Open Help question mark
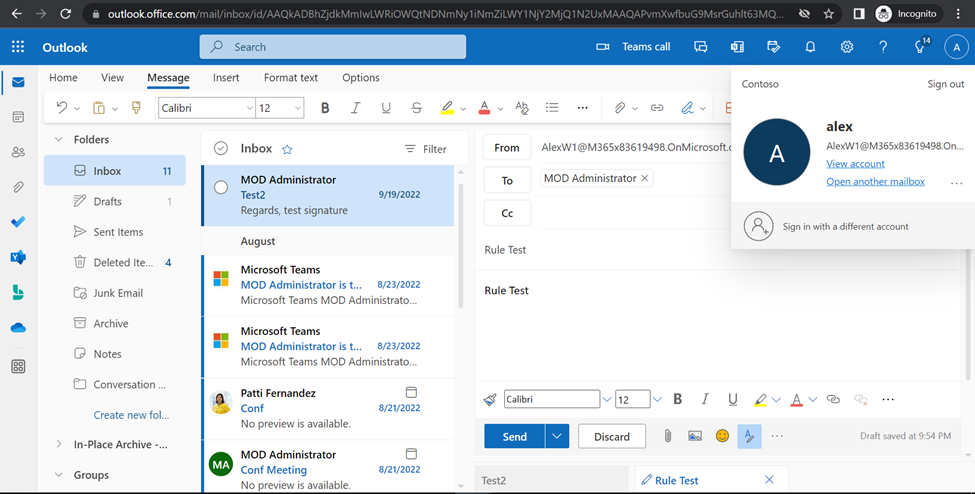The image size is (975, 494). click(883, 47)
